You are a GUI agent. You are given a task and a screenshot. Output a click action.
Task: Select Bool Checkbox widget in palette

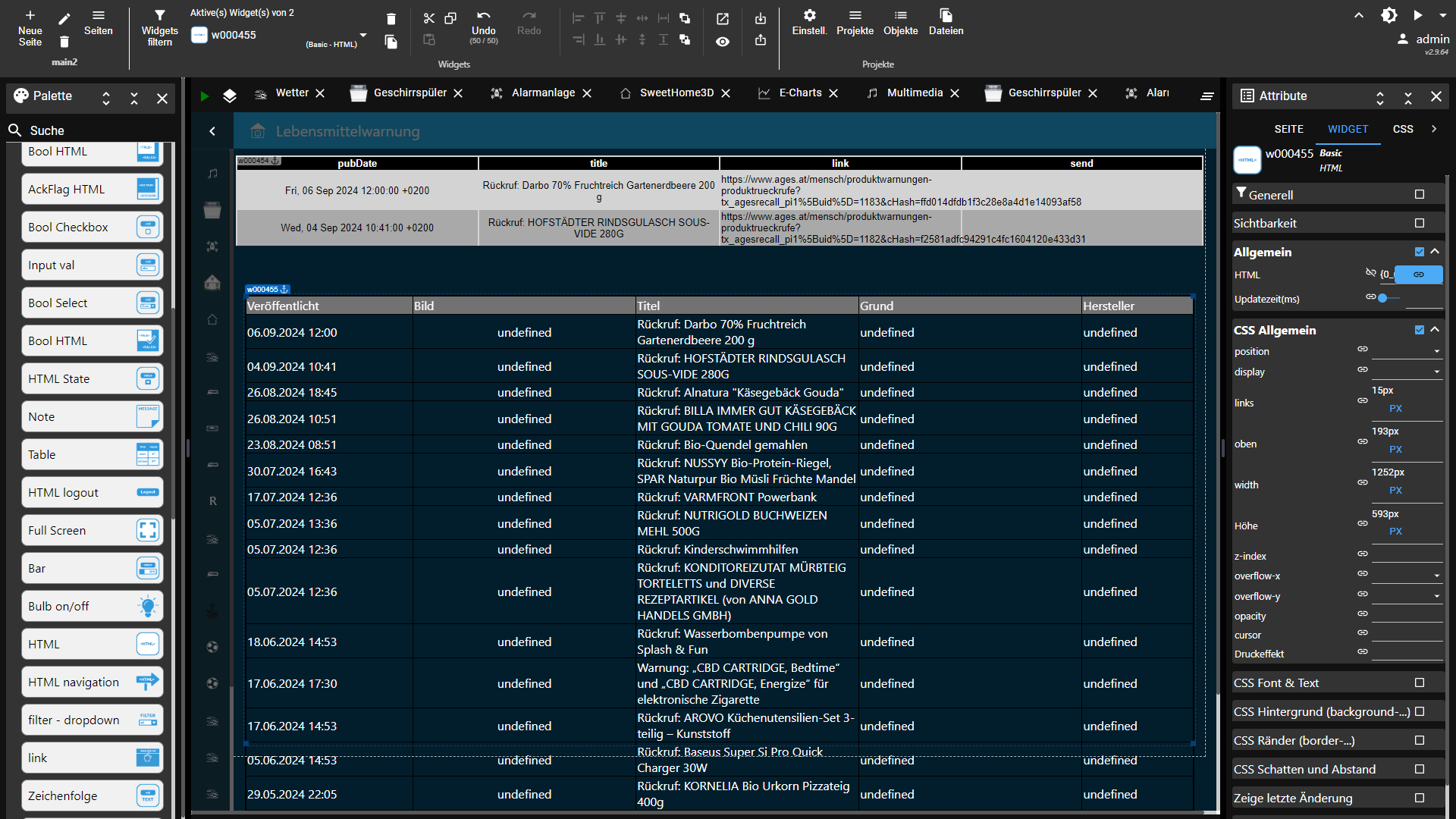coord(93,227)
